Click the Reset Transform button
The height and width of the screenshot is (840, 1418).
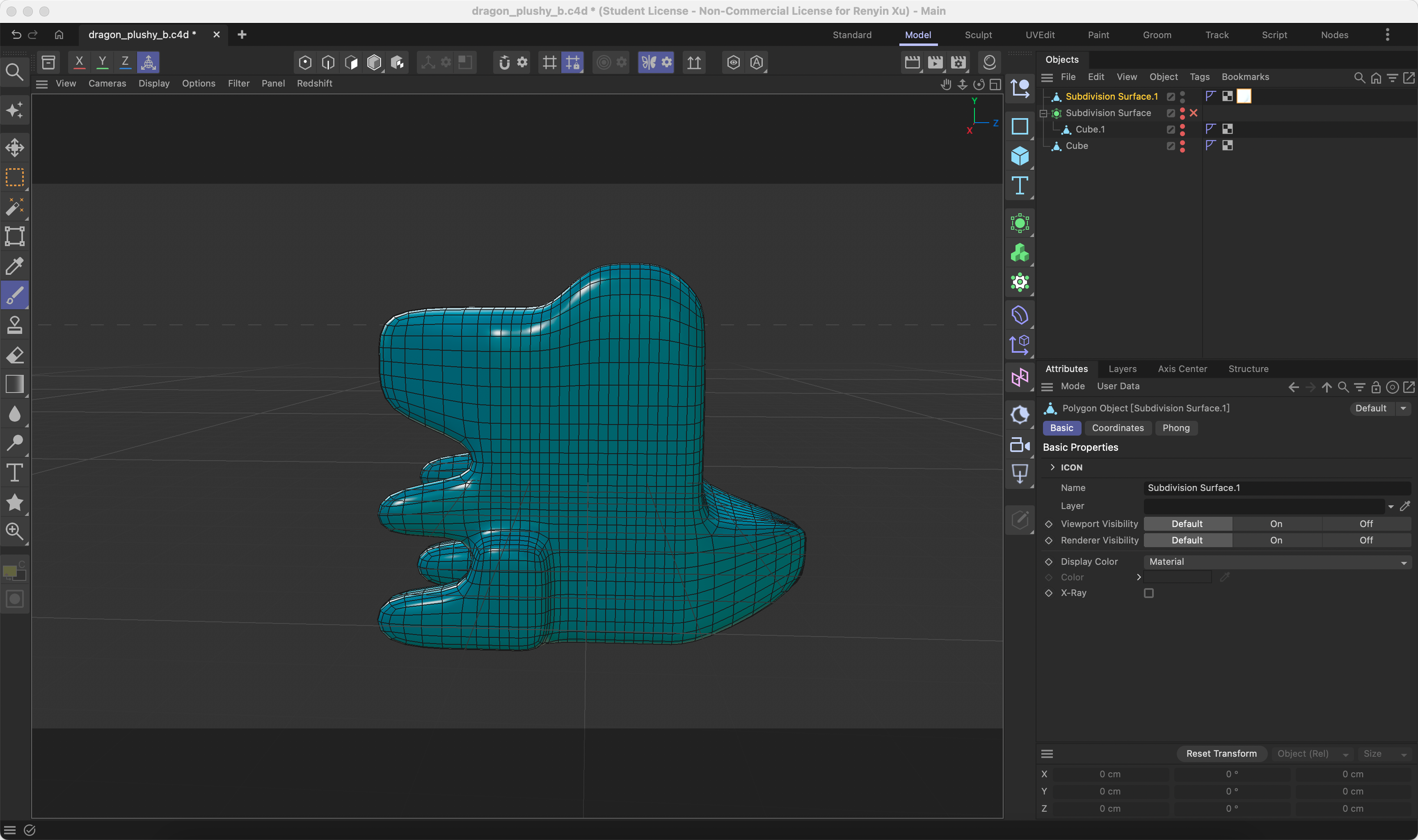(x=1221, y=753)
